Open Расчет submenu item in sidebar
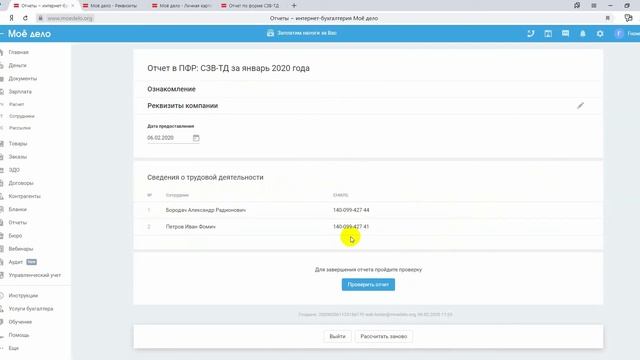The width and height of the screenshot is (640, 360). (x=16, y=104)
